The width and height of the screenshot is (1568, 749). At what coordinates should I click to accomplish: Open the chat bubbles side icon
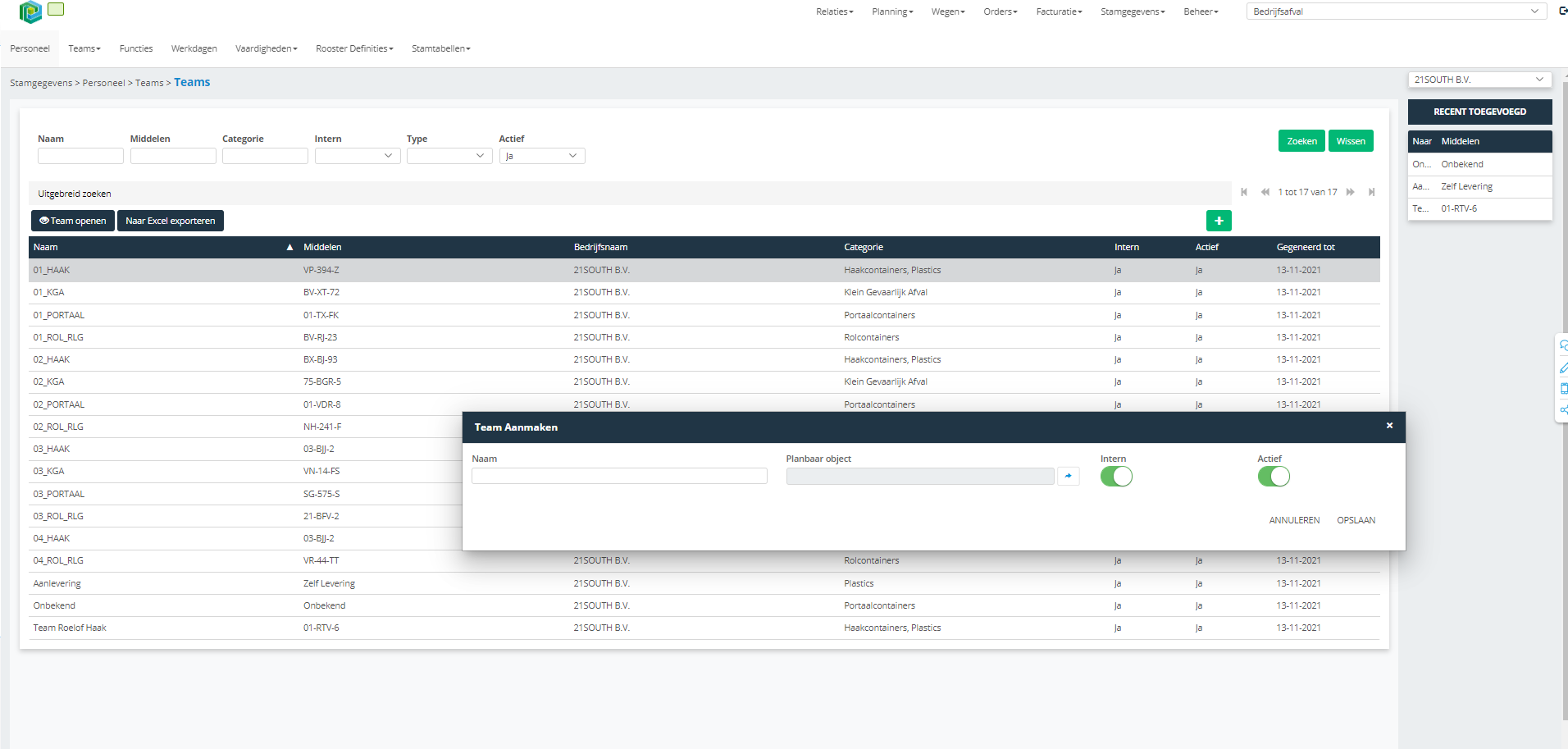(x=1564, y=345)
